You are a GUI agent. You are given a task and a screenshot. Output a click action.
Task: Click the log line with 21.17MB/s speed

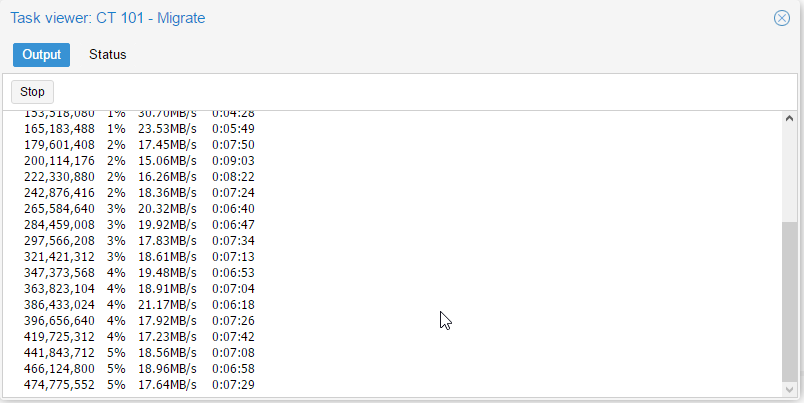pos(139,305)
